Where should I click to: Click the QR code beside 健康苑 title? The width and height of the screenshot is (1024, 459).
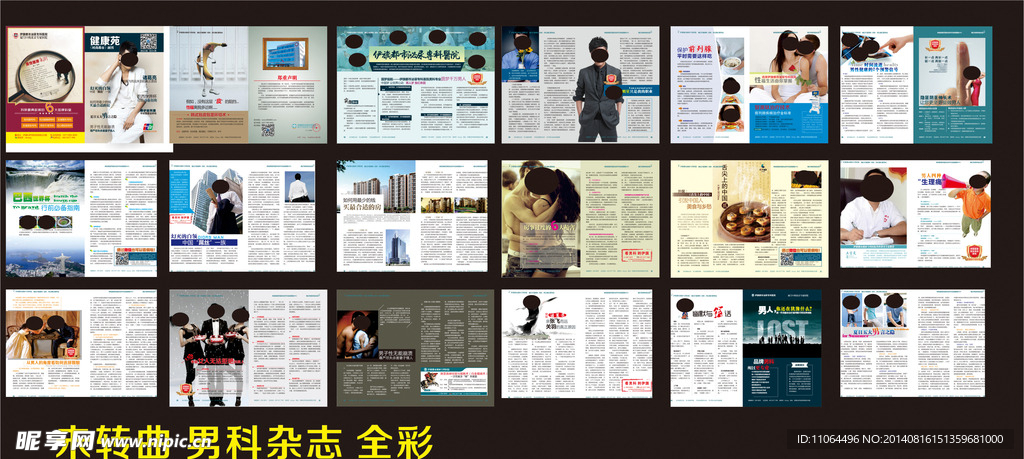(148, 42)
